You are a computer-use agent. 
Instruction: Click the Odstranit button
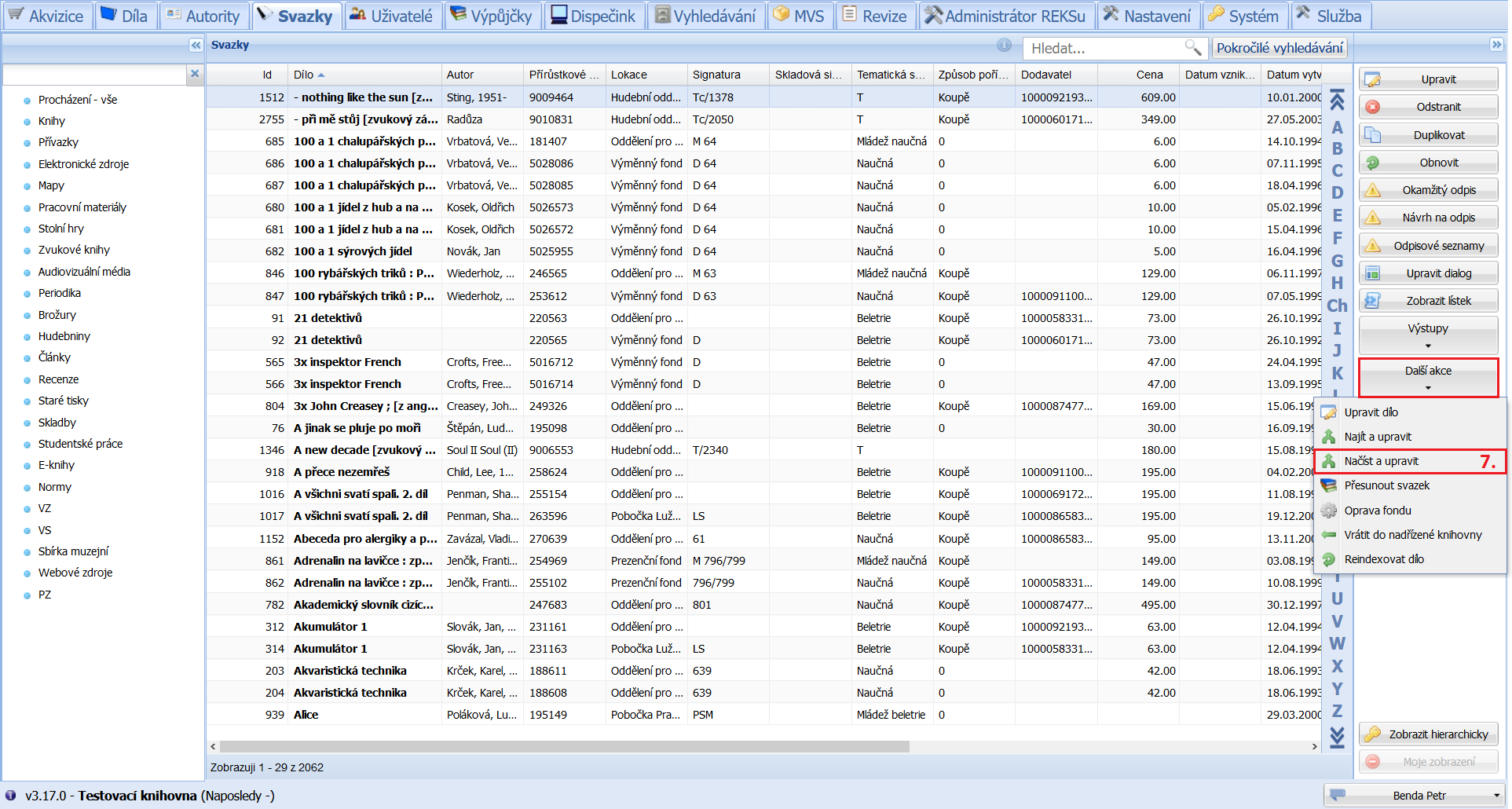(x=1429, y=107)
